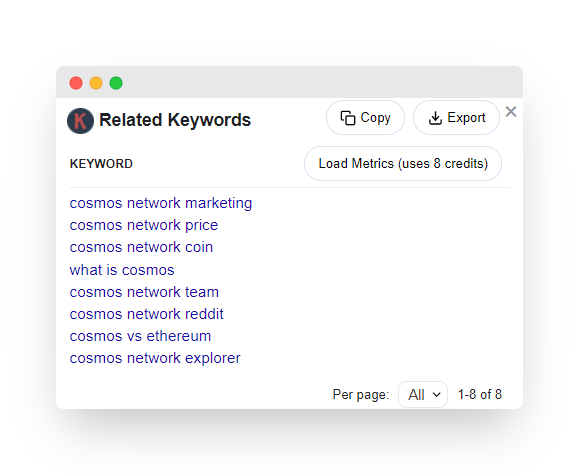Click the Copy button

tap(365, 118)
